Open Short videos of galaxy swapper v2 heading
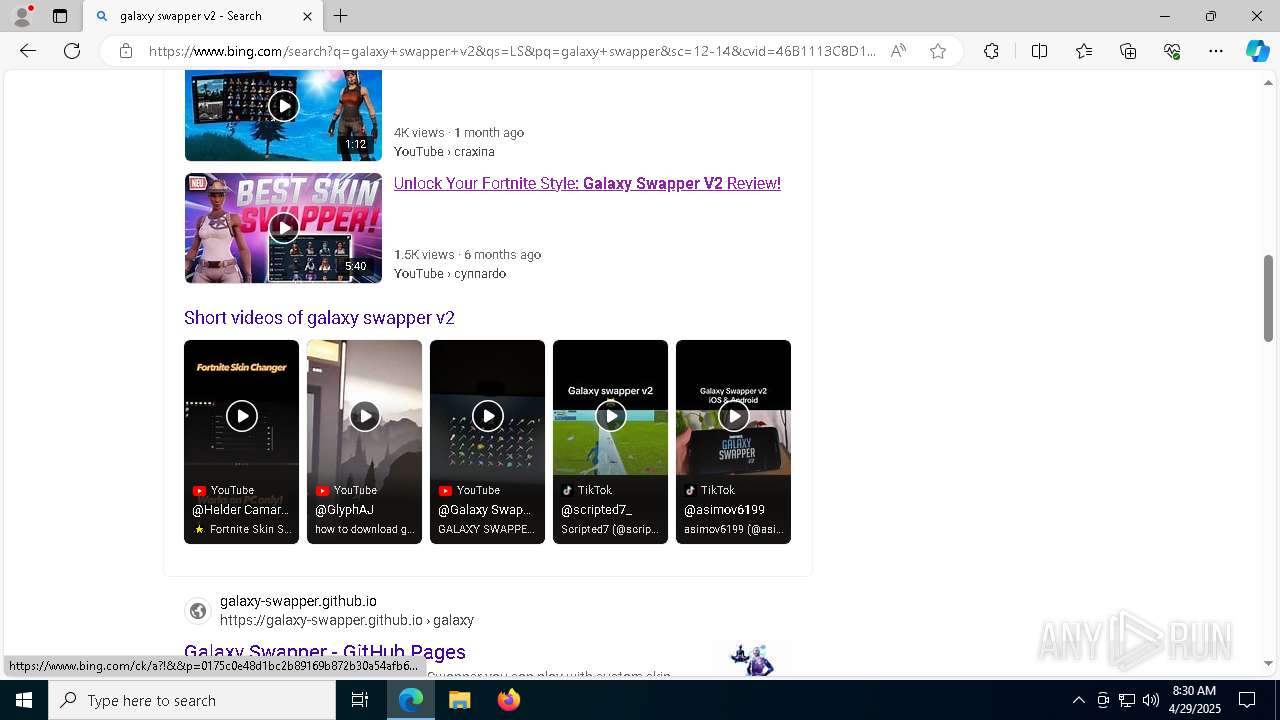The width and height of the screenshot is (1280, 720). tap(319, 317)
